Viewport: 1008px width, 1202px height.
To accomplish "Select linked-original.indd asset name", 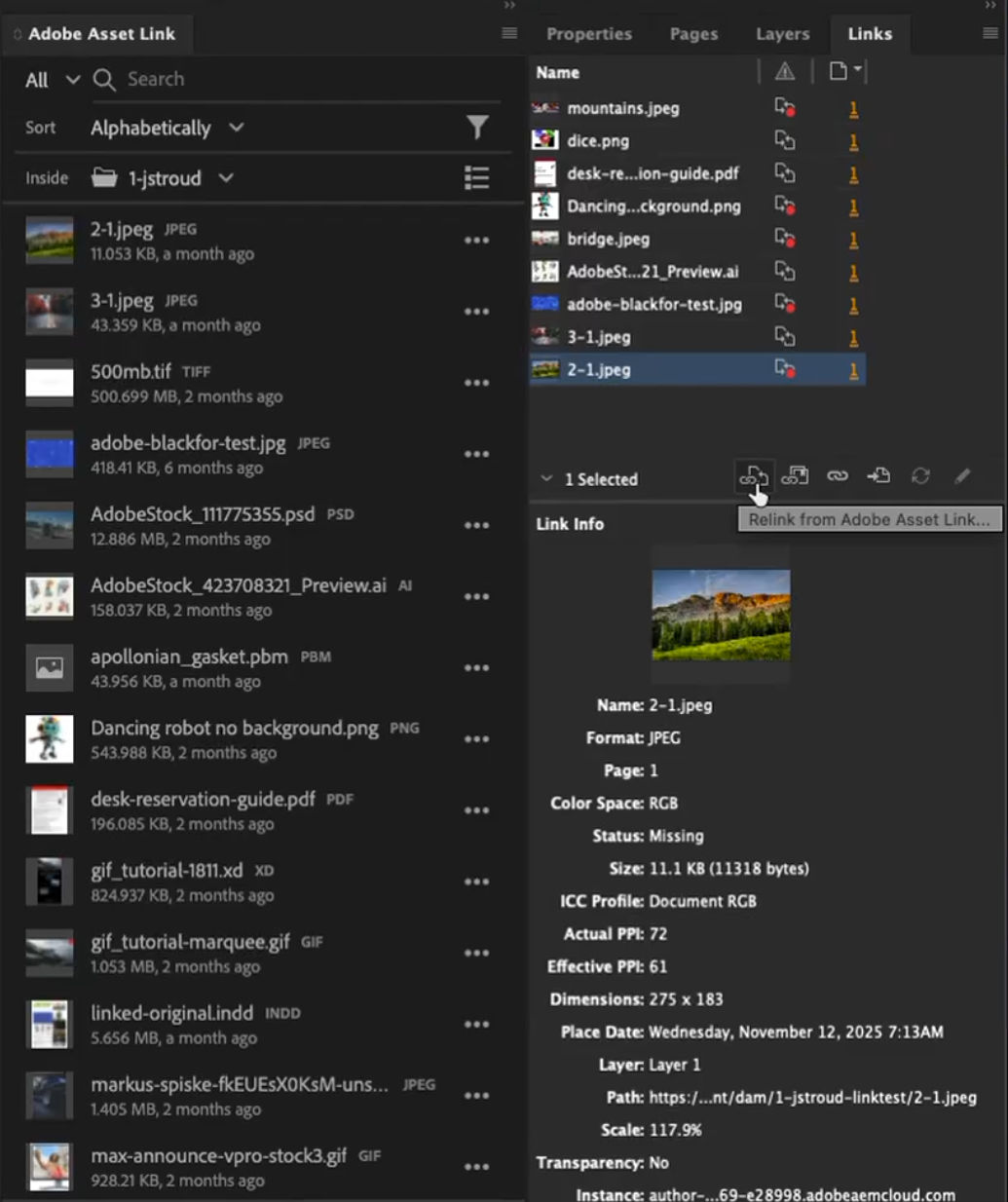I will 171,1013.
